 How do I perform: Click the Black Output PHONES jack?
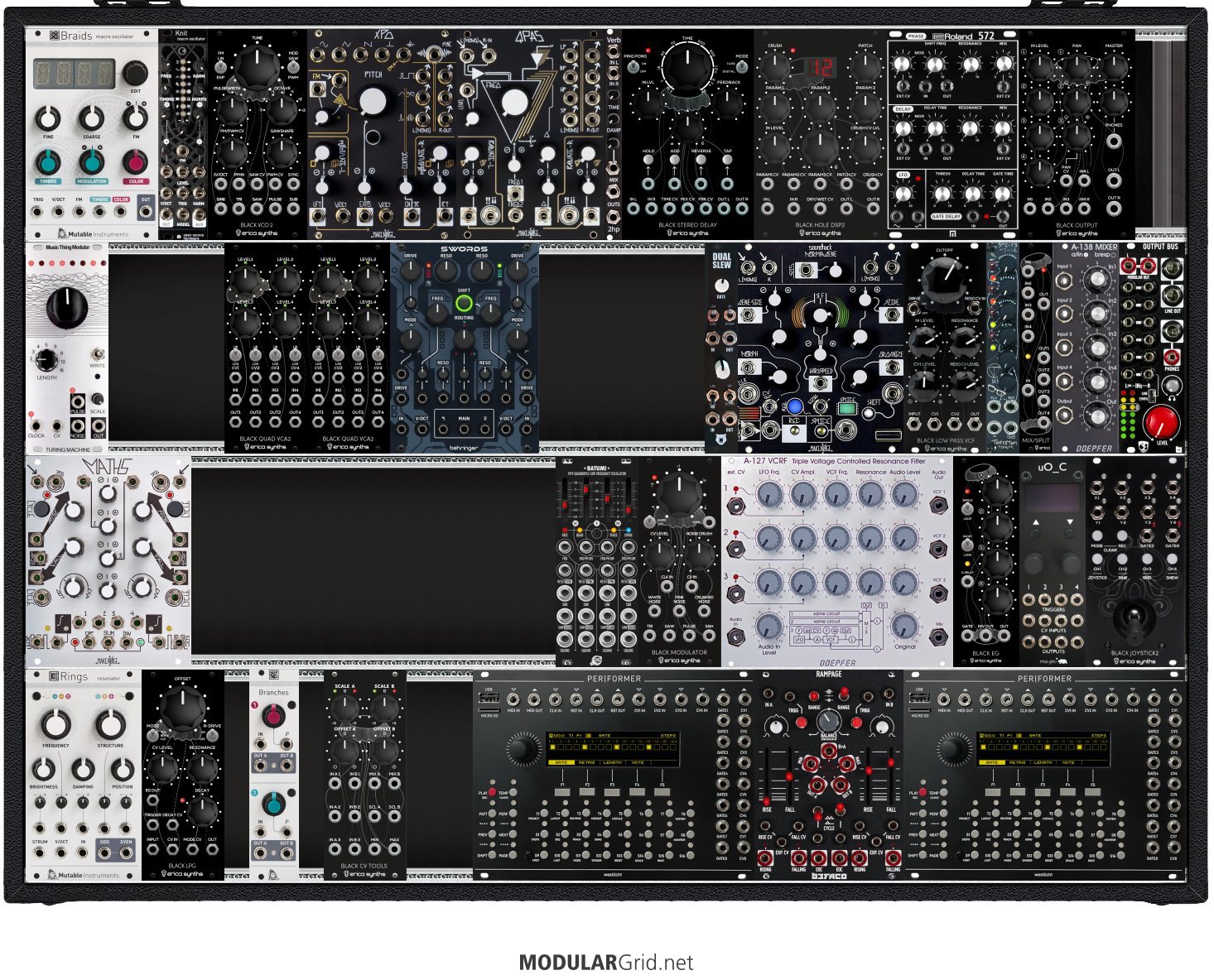(x=1114, y=140)
